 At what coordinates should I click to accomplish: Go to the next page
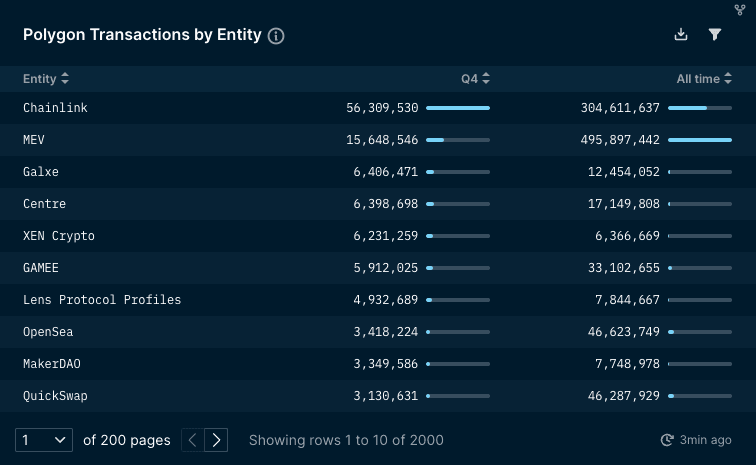[217, 440]
